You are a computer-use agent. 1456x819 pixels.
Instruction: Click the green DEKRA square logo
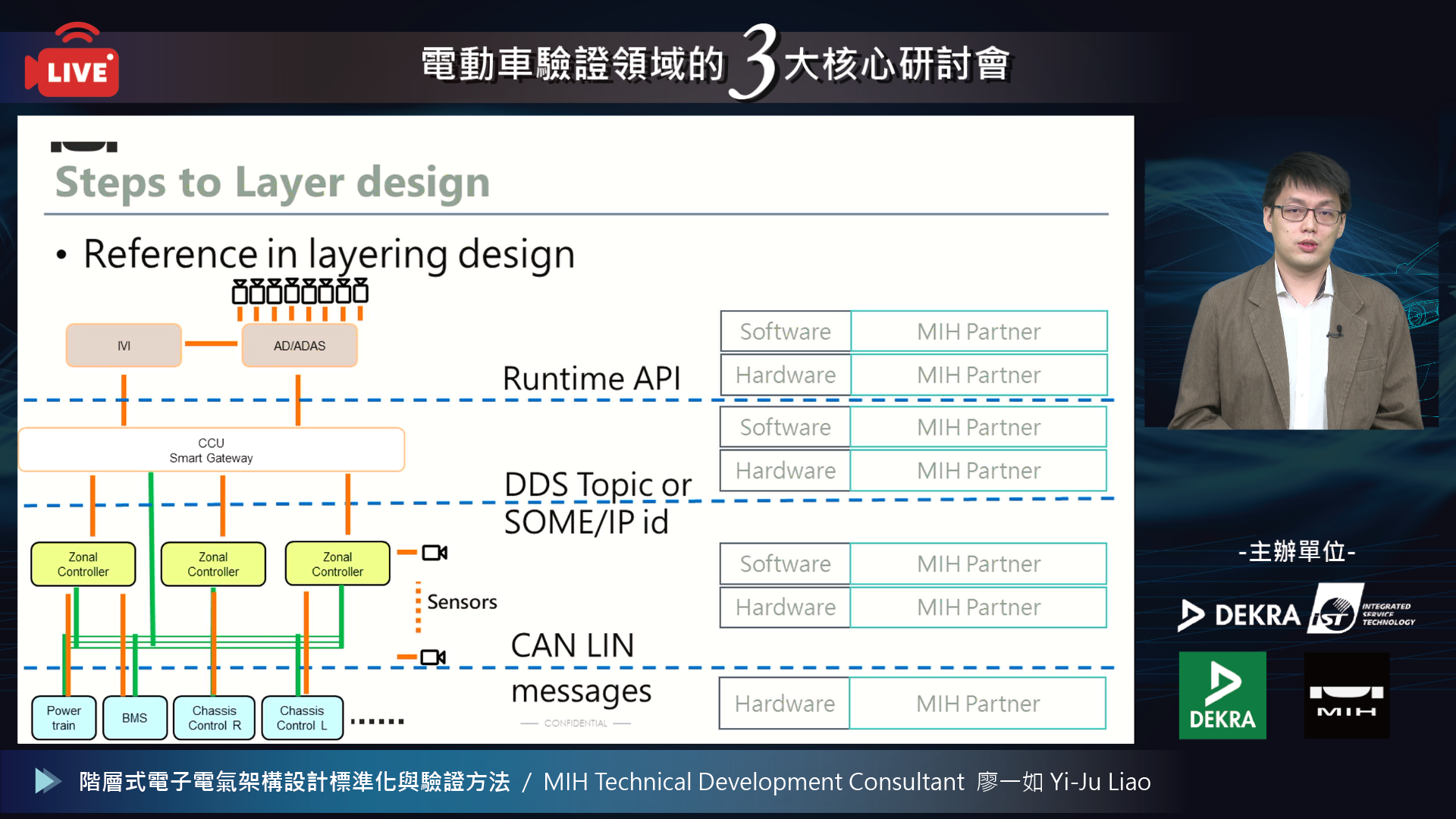click(x=1222, y=695)
